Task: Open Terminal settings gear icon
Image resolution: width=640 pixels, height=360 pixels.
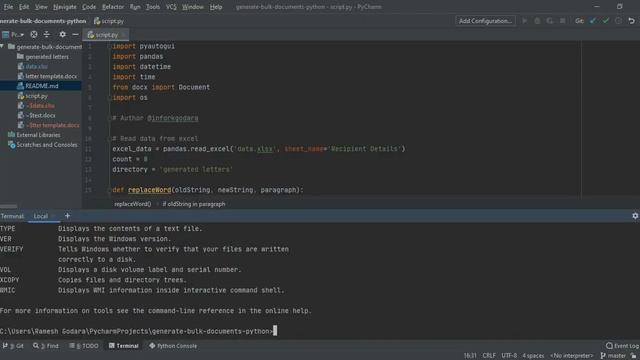Action: click(635, 216)
